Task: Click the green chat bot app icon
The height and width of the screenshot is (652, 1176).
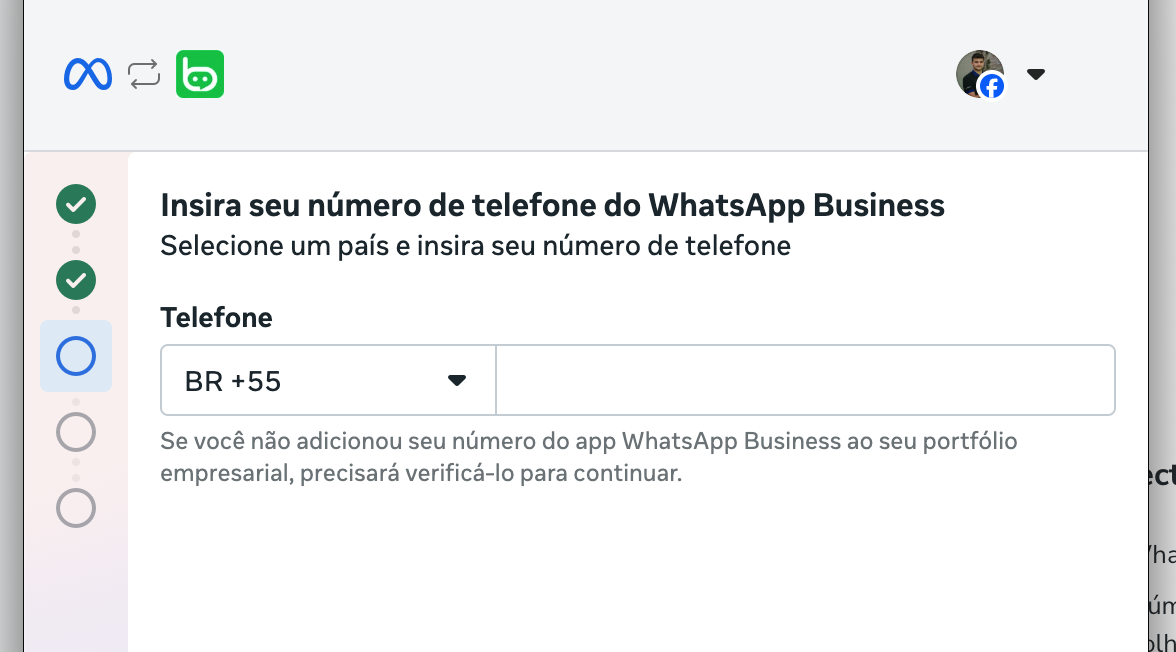Action: pyautogui.click(x=200, y=74)
